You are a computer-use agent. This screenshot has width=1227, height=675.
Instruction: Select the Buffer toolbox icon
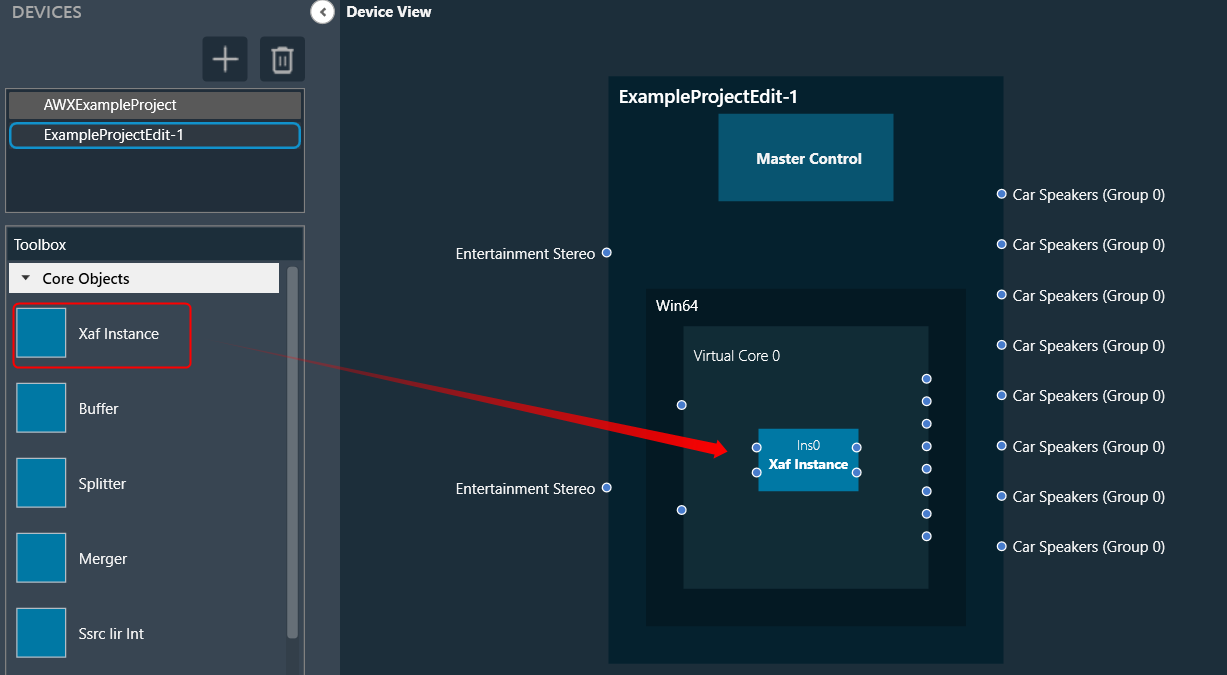pyautogui.click(x=41, y=408)
